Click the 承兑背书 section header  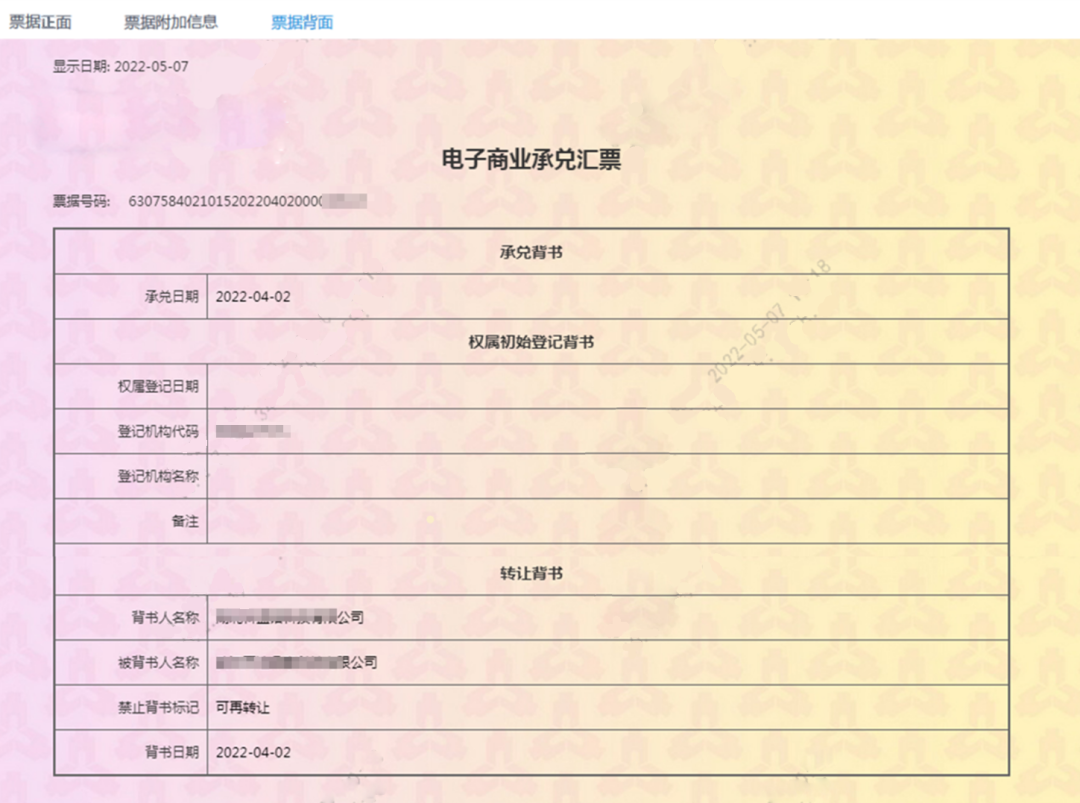pos(531,252)
